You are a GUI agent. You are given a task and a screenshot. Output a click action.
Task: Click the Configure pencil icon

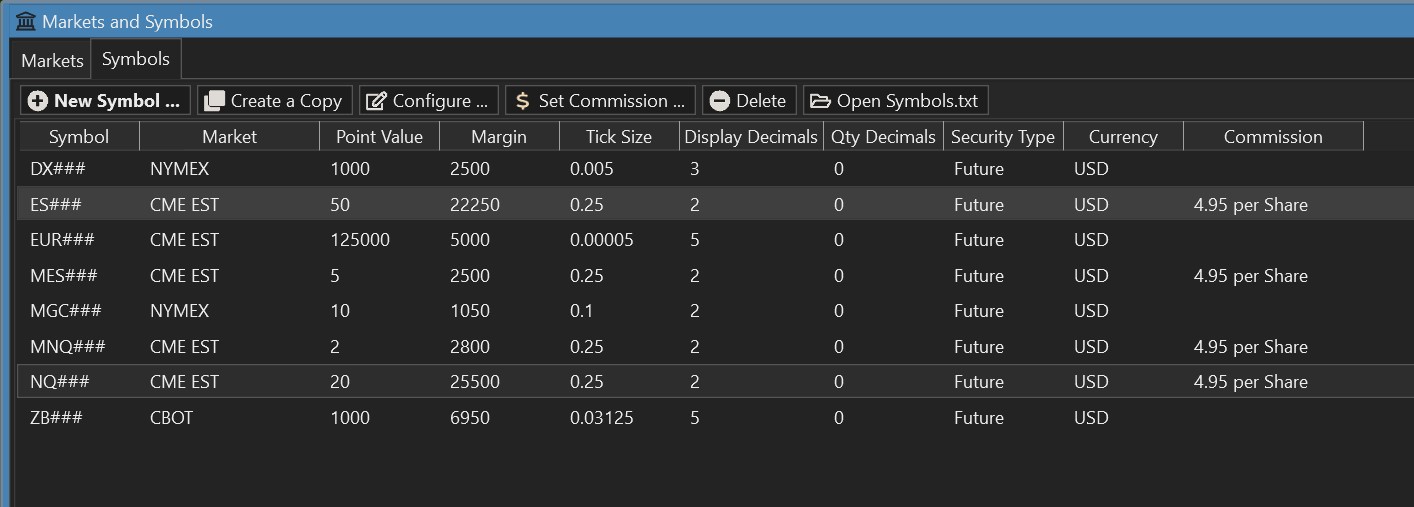377,101
